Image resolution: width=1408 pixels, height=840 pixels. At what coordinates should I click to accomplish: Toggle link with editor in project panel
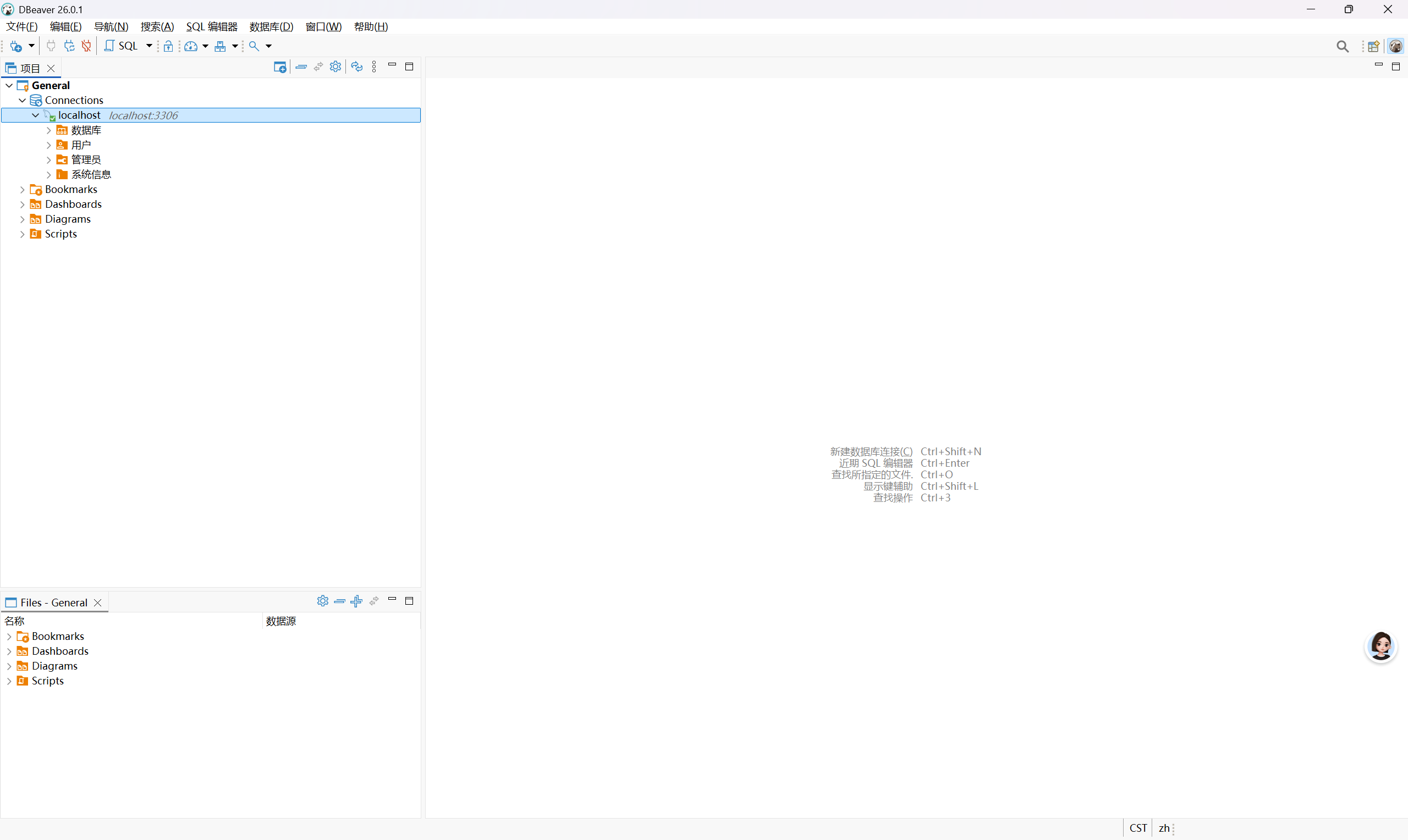318,67
